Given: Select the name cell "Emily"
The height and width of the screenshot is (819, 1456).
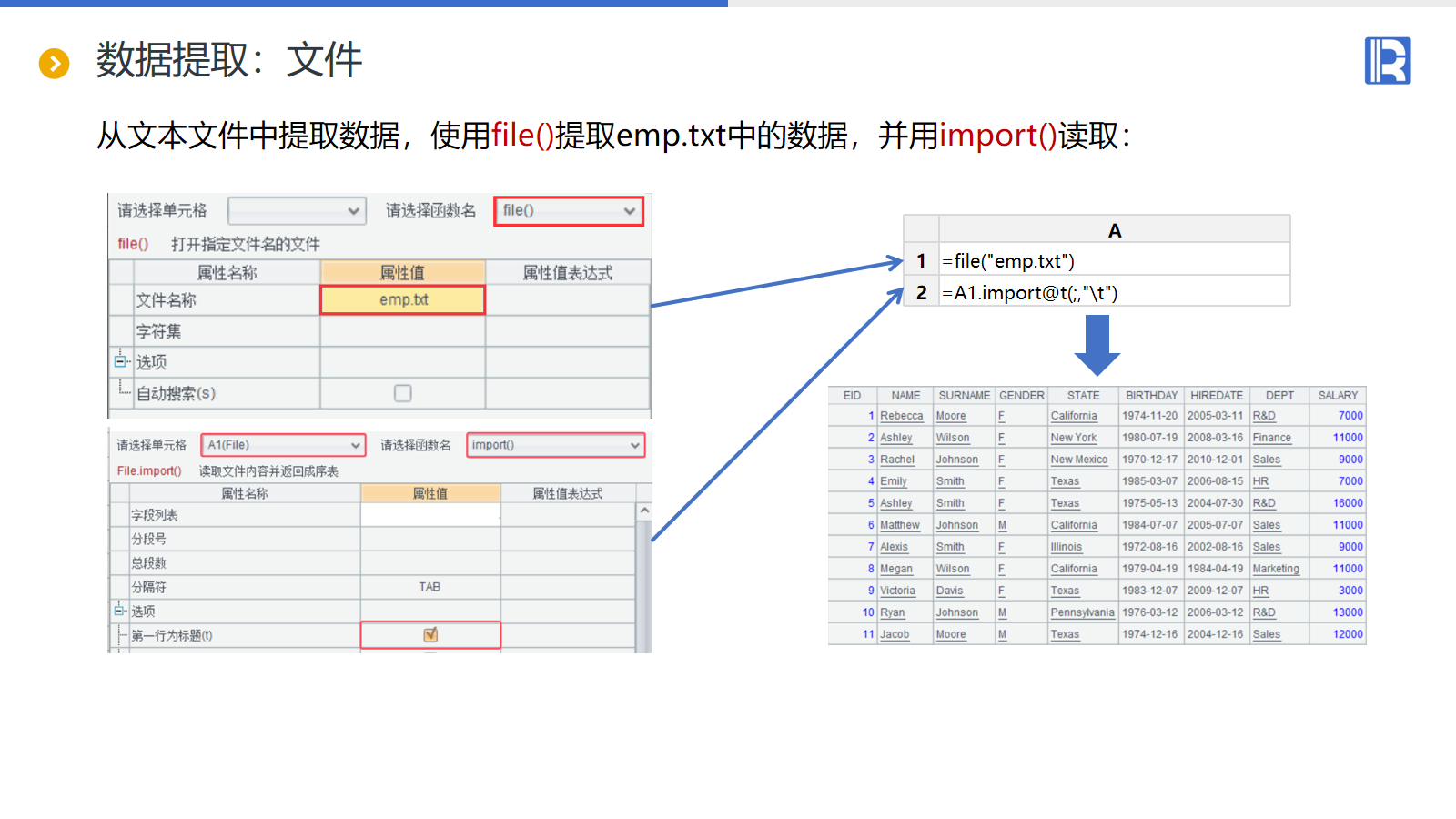Looking at the screenshot, I should click(905, 481).
